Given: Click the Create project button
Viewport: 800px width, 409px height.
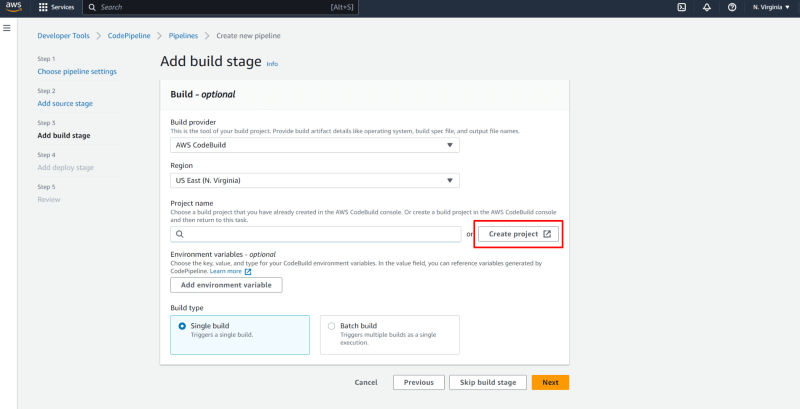Looking at the screenshot, I should pos(518,234).
